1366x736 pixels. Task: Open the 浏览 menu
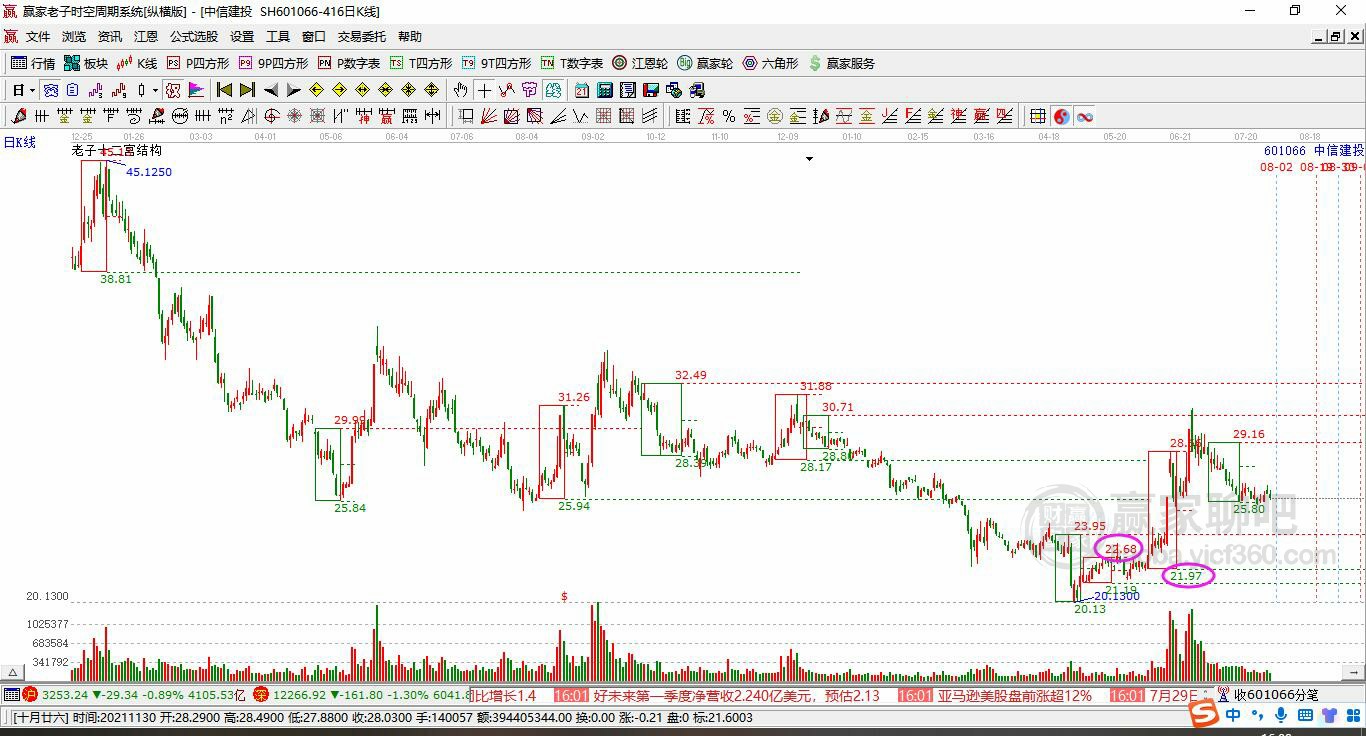click(x=74, y=37)
